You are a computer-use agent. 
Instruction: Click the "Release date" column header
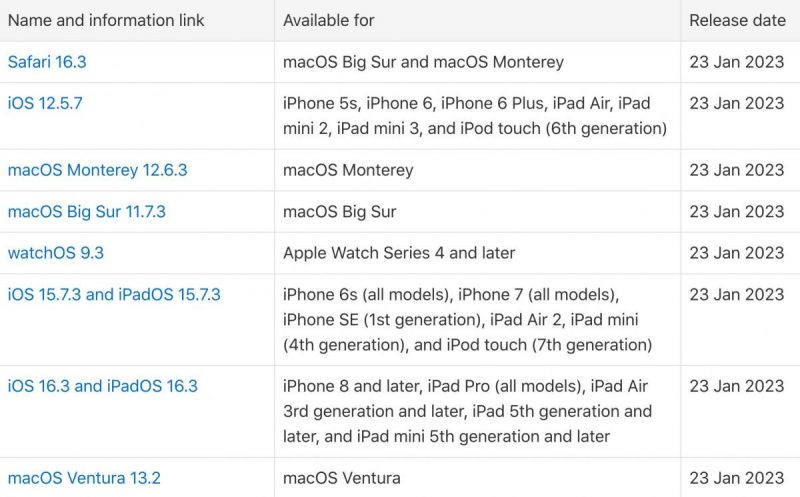737,20
